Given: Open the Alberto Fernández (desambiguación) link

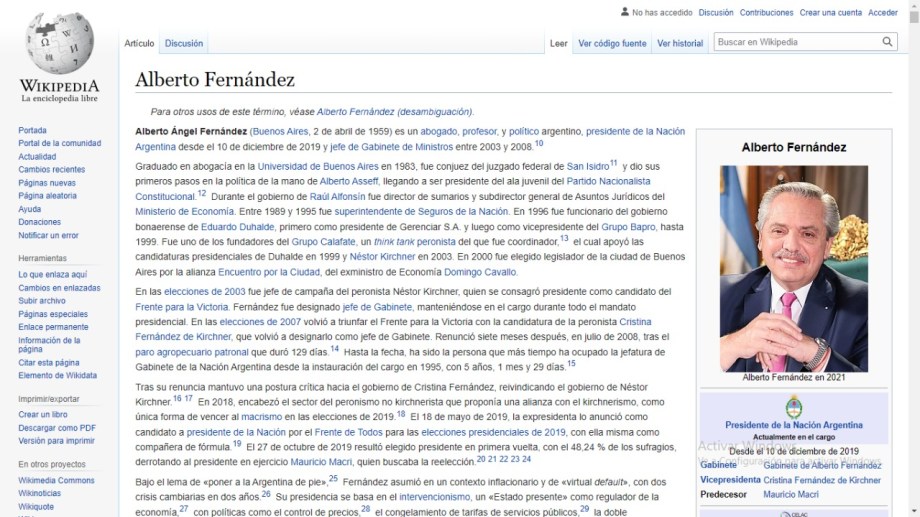Looking at the screenshot, I should (x=394, y=111).
